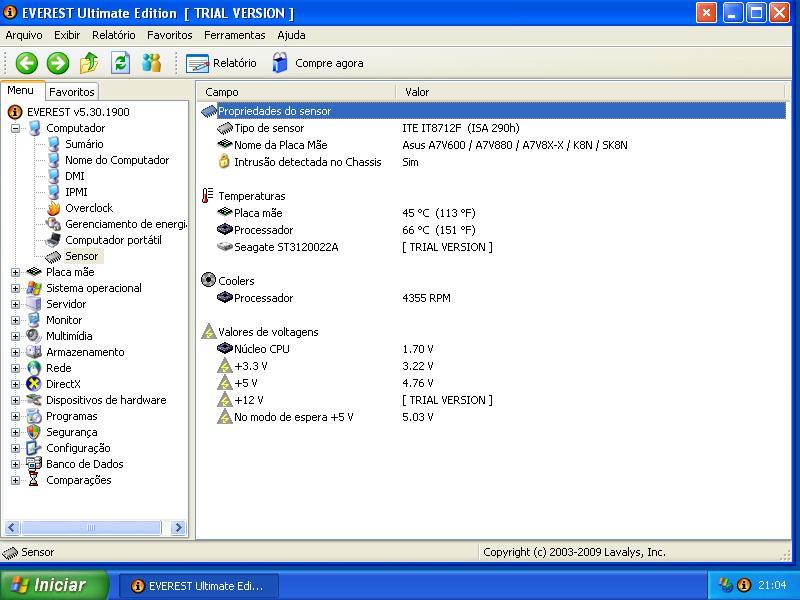Screen dimensions: 800x600
Task: Click the Segurança shield icon
Action: (34, 432)
